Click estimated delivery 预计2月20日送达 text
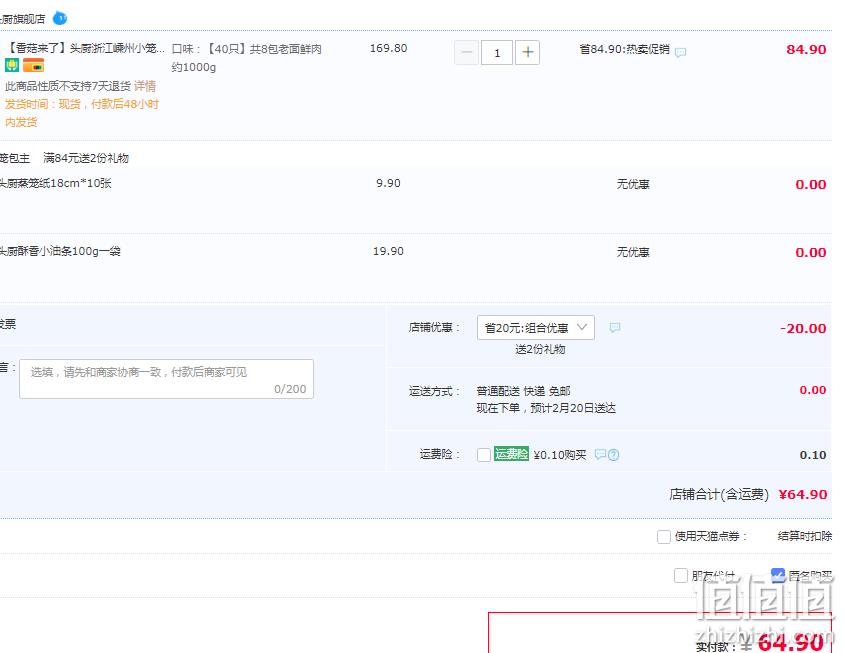The width and height of the screenshot is (844, 653). coord(573,408)
